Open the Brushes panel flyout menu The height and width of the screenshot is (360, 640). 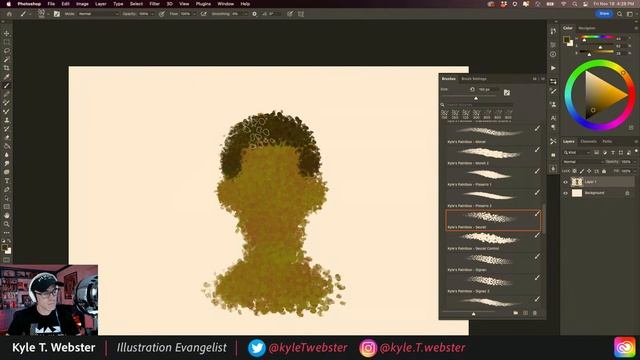click(543, 79)
